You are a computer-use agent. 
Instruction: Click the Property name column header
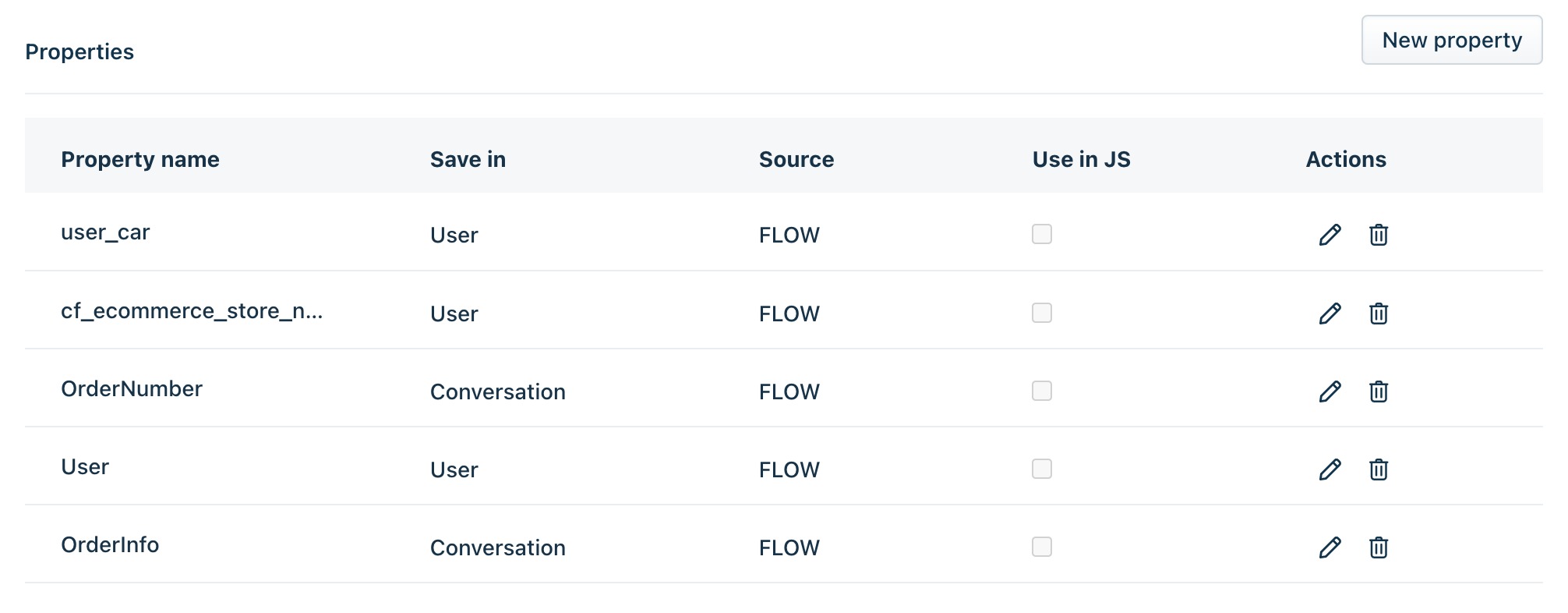pos(140,159)
